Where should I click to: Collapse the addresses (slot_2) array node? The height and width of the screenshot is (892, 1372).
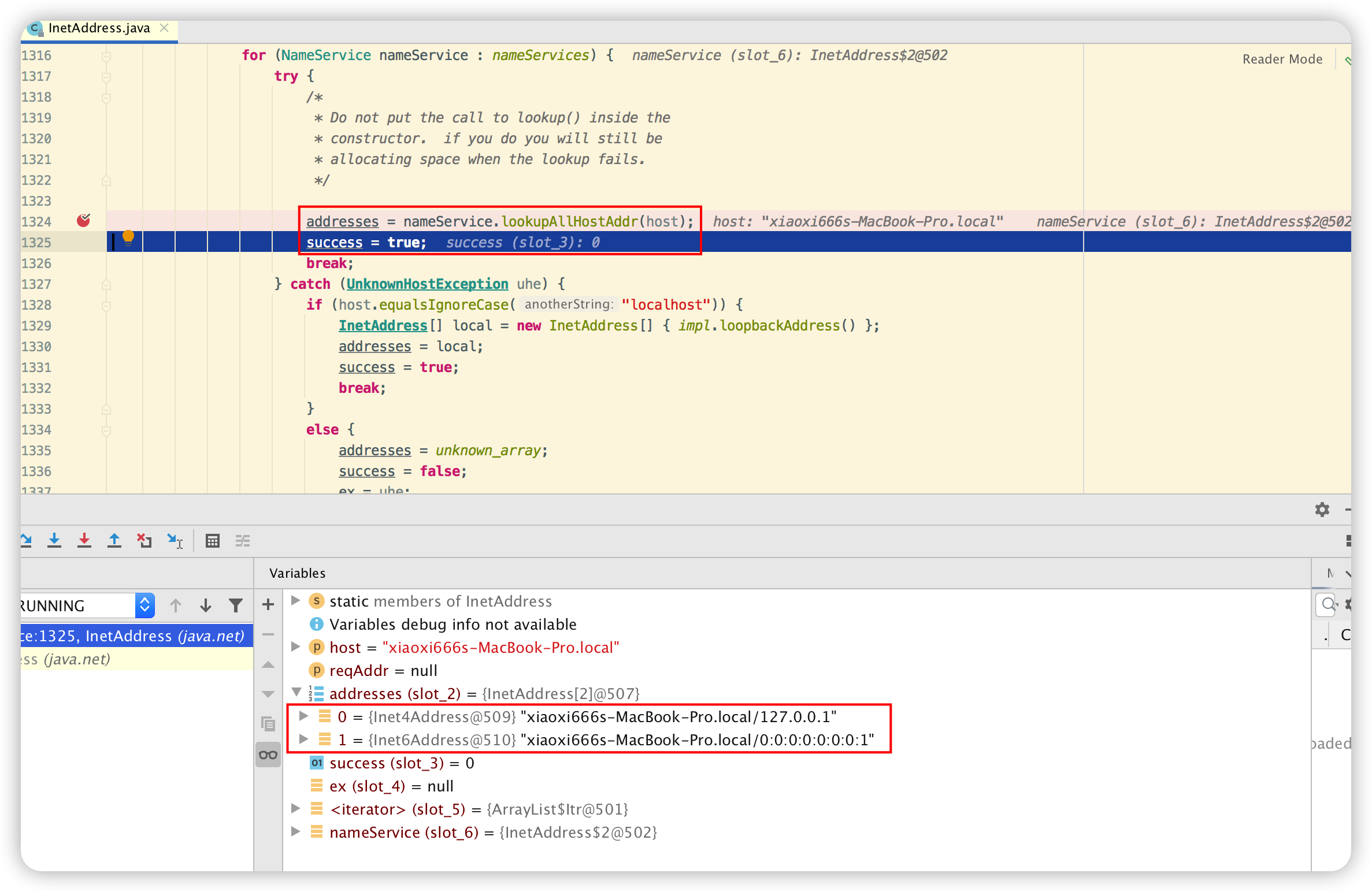tap(296, 692)
